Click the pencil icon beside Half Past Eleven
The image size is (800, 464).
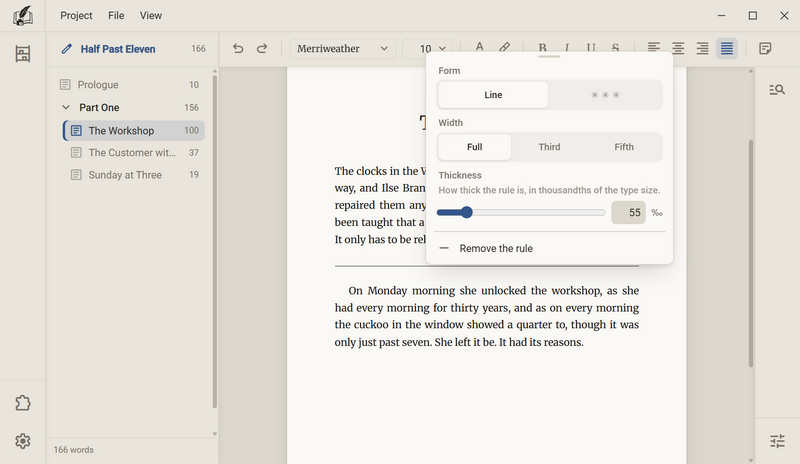(66, 49)
